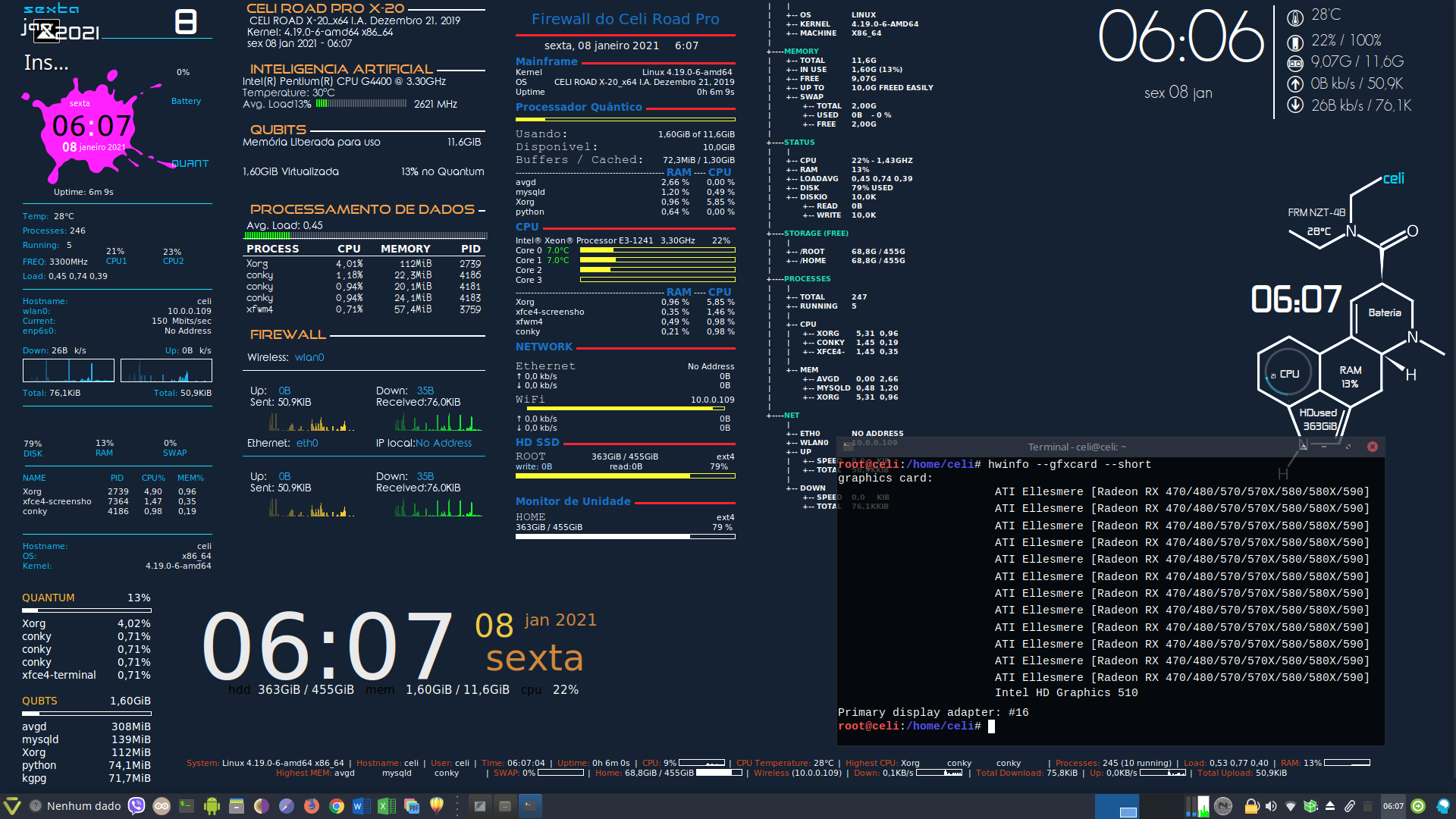Open the main application menu at panel start
The height and width of the screenshot is (819, 1456).
(x=12, y=806)
